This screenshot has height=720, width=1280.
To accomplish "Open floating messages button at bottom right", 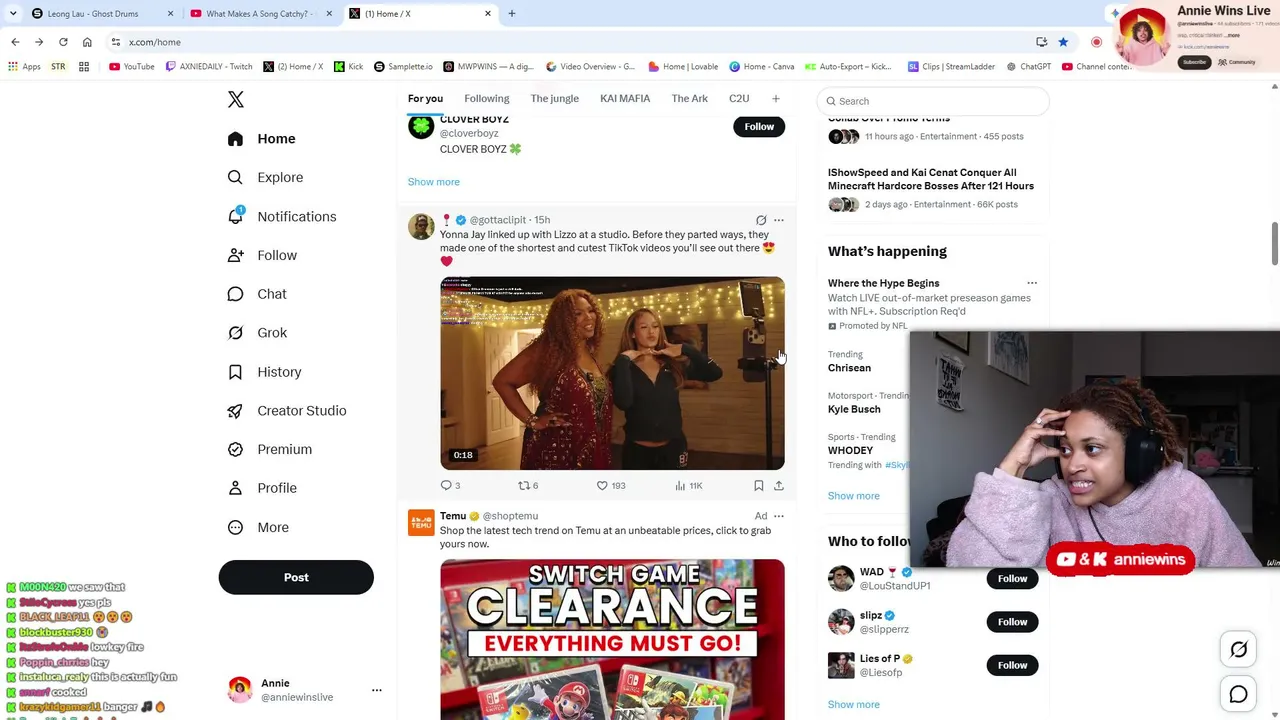I will (1238, 694).
